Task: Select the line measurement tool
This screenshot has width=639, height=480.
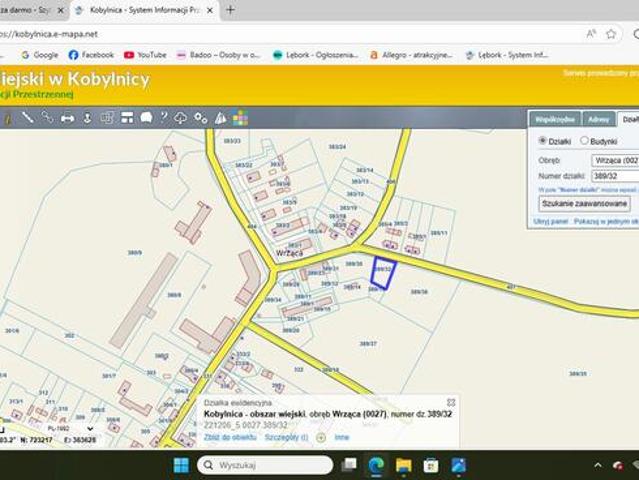Action: tap(28, 118)
